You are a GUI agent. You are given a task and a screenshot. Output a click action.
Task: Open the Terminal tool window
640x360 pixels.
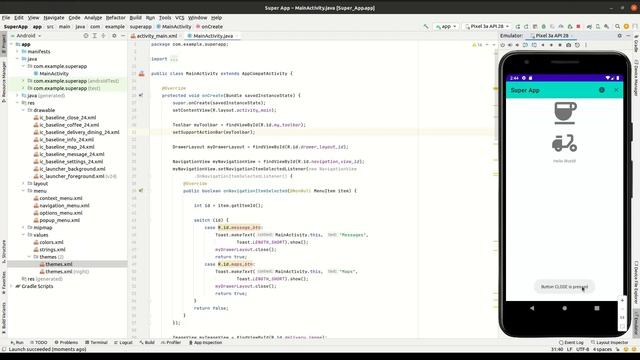click(96, 342)
